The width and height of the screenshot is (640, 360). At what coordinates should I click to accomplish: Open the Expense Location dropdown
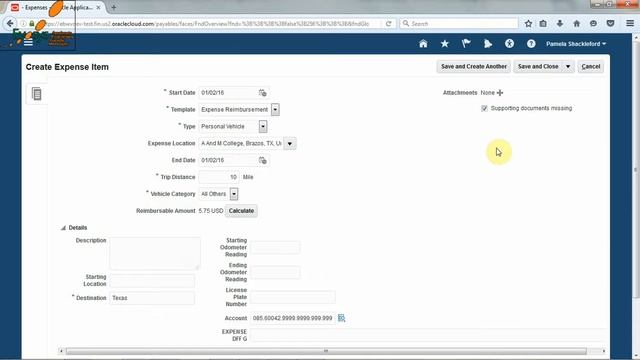(x=290, y=144)
